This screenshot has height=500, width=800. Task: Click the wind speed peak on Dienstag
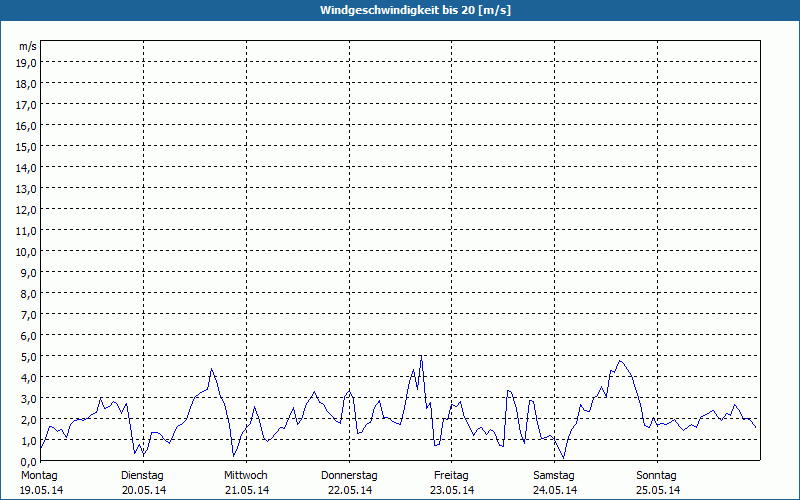(x=212, y=370)
